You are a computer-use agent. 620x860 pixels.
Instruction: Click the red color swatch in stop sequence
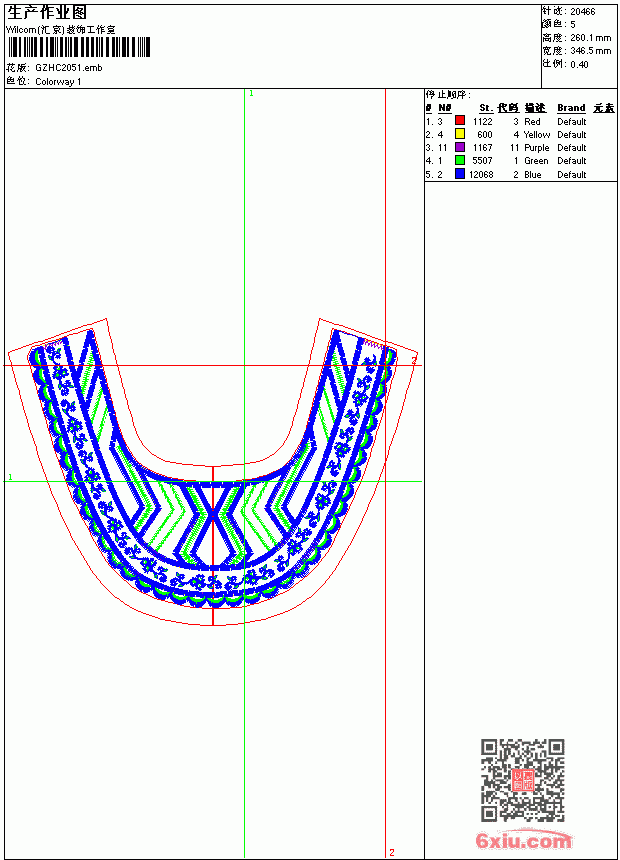[460, 121]
